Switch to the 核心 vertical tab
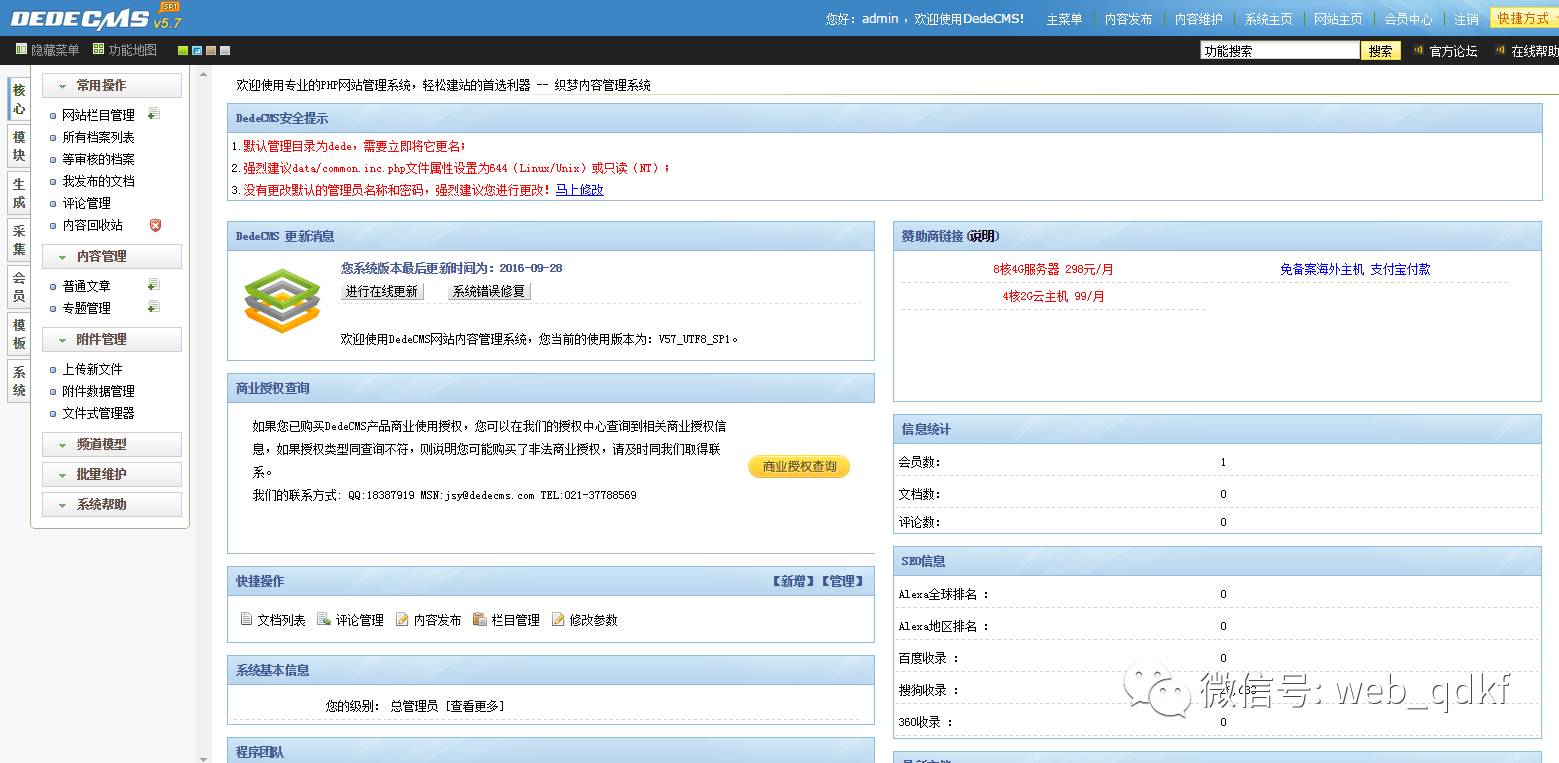The width and height of the screenshot is (1559, 763). 19,99
